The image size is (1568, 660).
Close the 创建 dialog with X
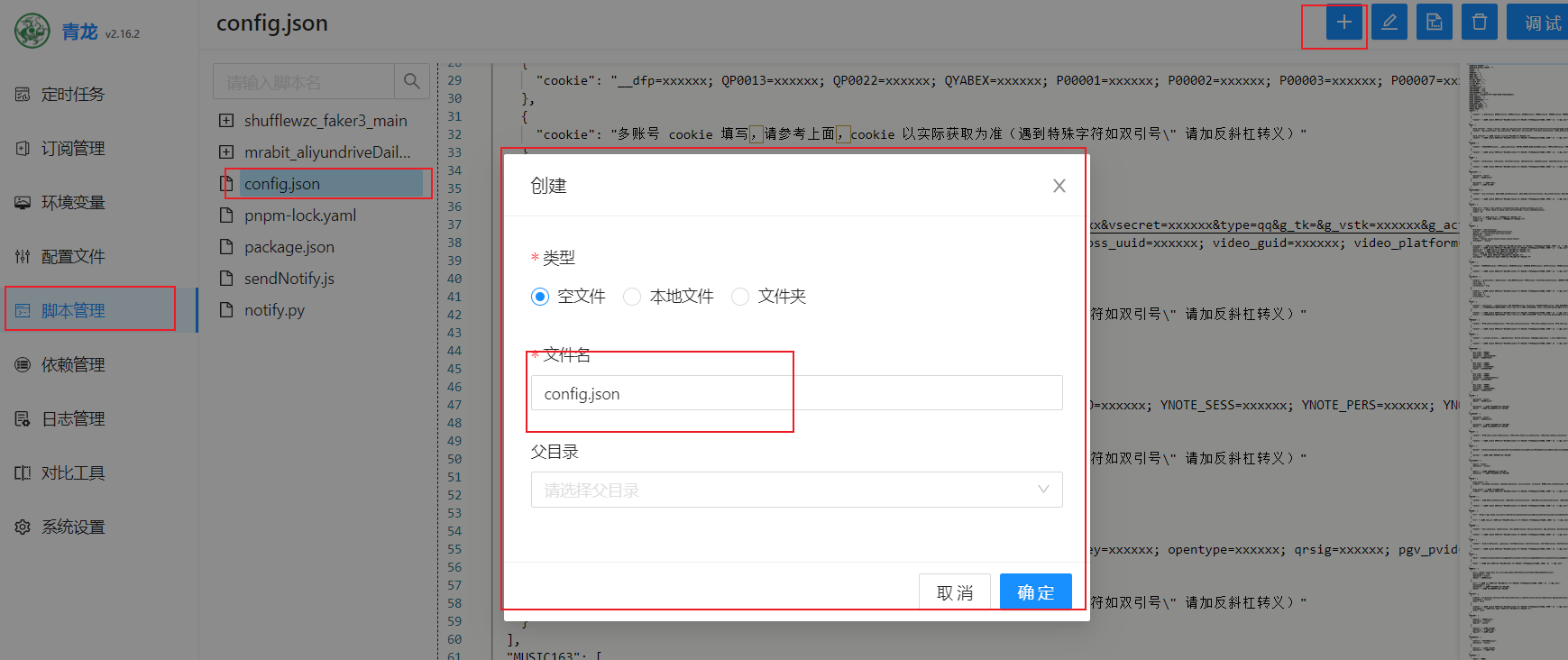tap(1059, 186)
